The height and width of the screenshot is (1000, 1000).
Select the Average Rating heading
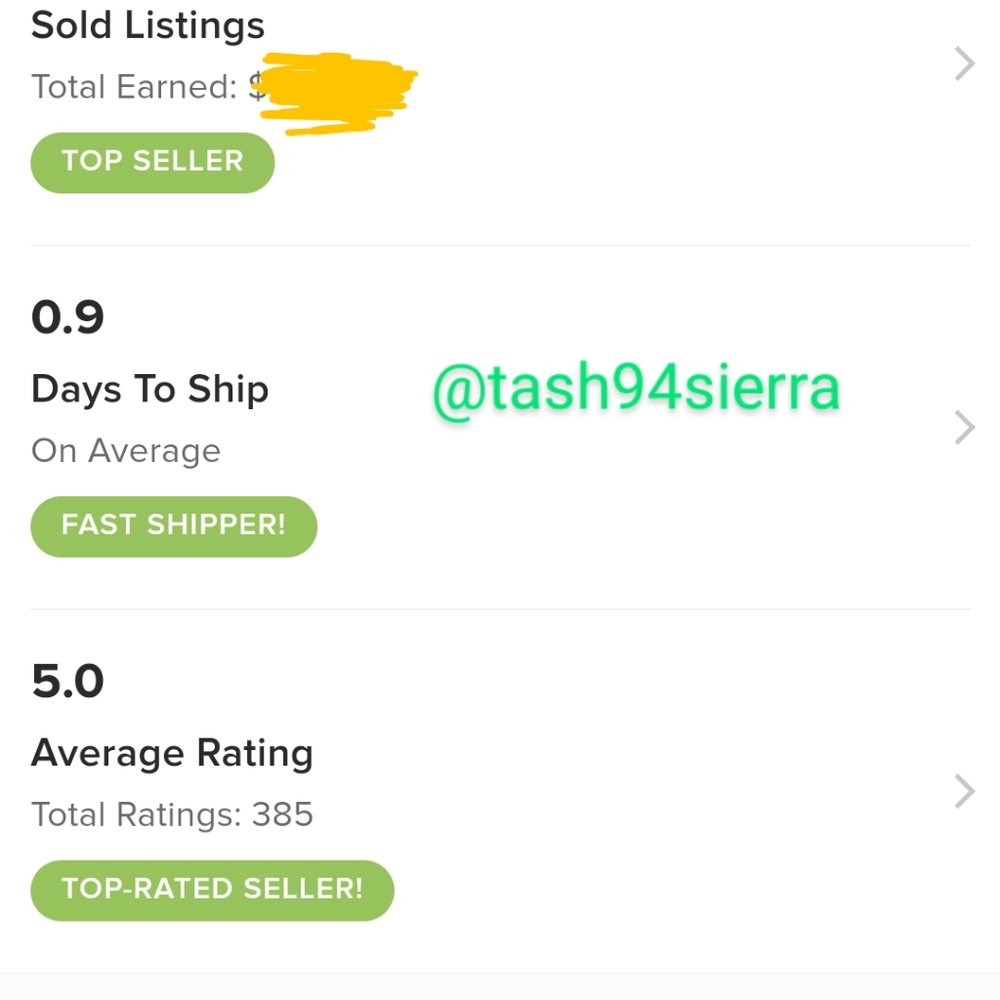coord(172,752)
